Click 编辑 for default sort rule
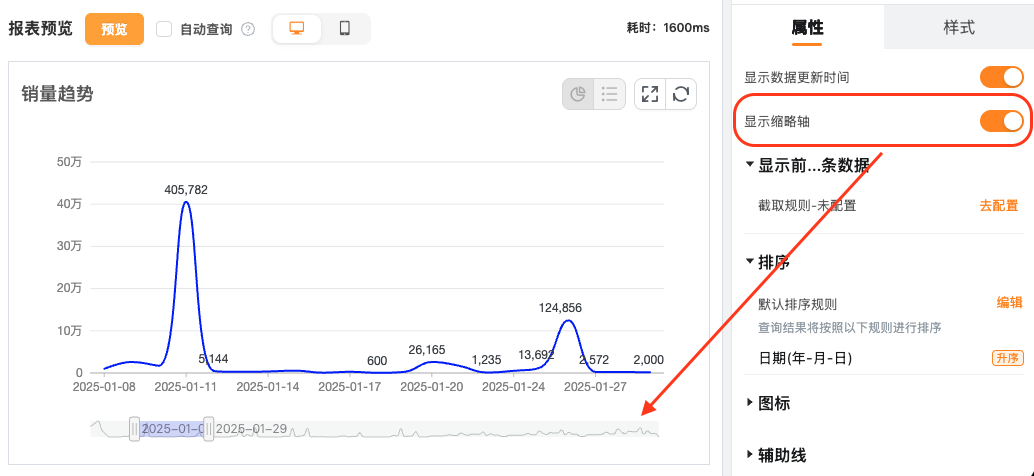The height and width of the screenshot is (476, 1034). (1009, 303)
